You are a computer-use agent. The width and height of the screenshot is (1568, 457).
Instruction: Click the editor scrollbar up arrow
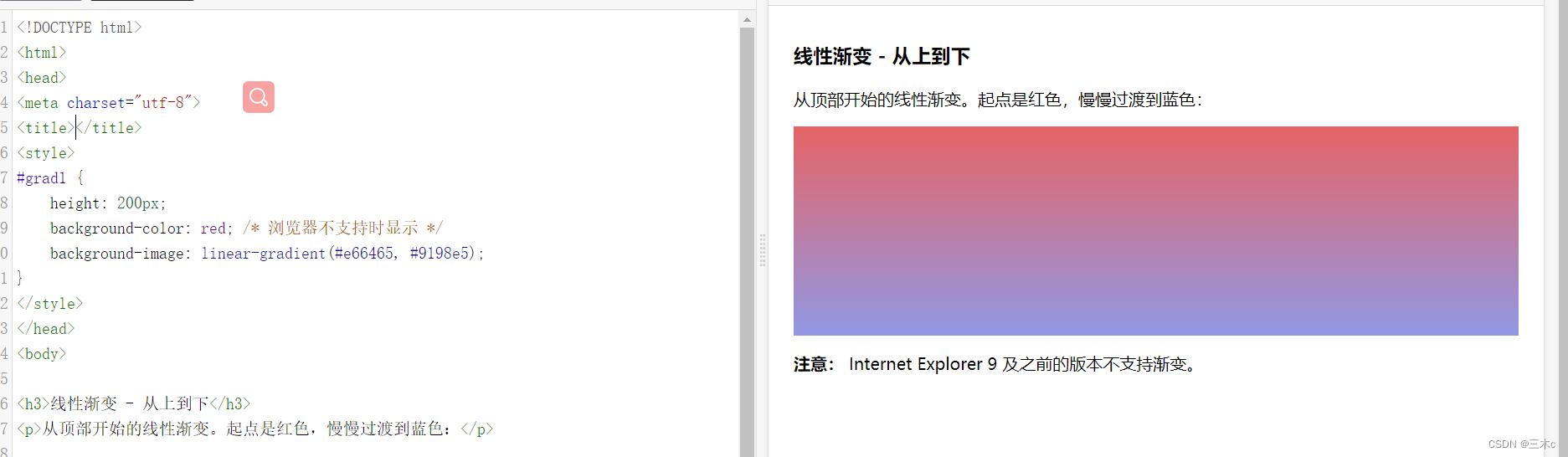[747, 19]
